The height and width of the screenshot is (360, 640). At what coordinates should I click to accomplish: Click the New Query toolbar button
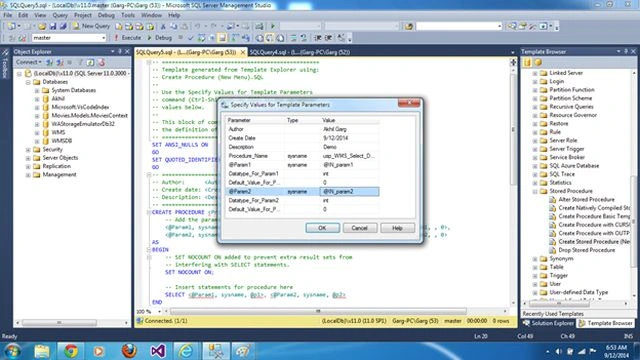(91, 26)
